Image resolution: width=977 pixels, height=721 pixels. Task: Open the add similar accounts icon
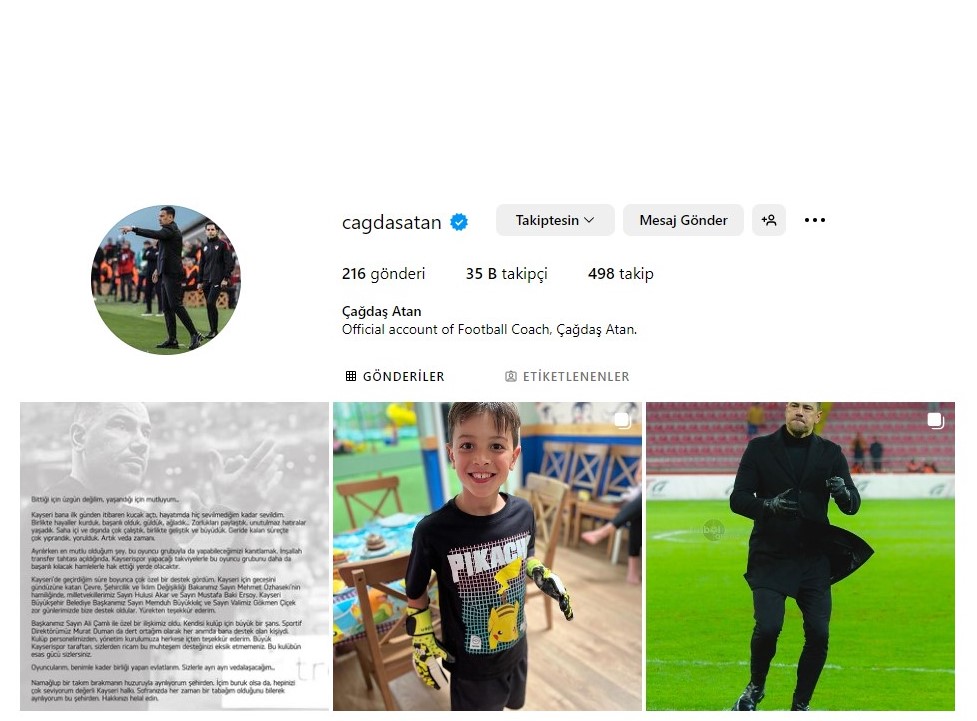769,220
